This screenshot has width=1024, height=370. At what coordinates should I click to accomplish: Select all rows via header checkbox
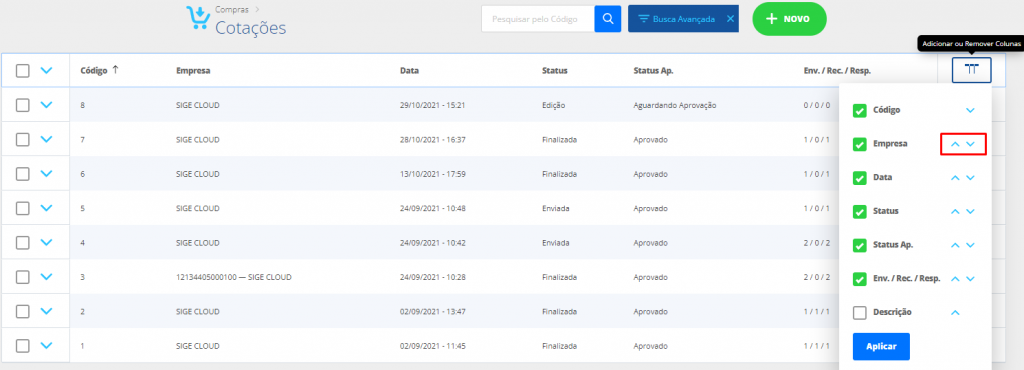pos(23,70)
